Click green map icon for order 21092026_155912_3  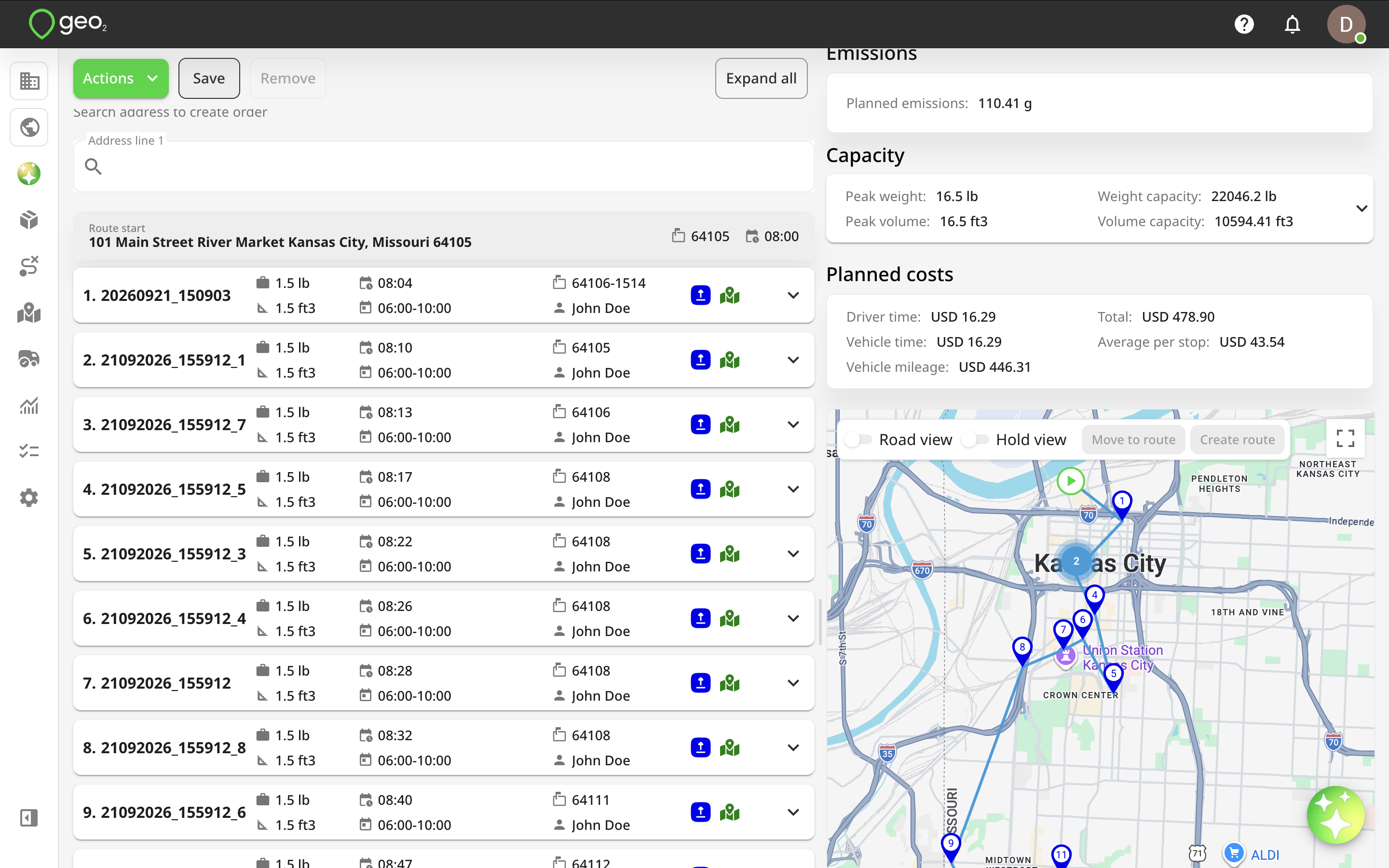point(730,554)
